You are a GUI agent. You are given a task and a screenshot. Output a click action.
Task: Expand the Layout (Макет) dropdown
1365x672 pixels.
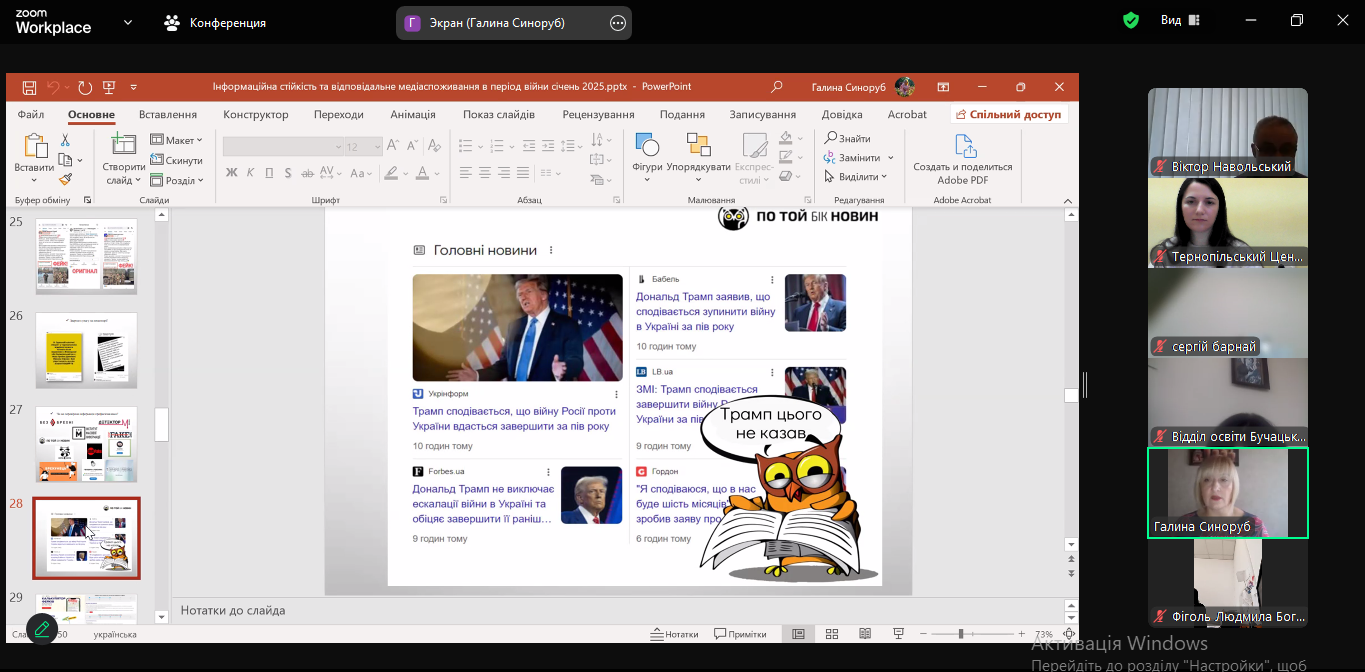[177, 140]
